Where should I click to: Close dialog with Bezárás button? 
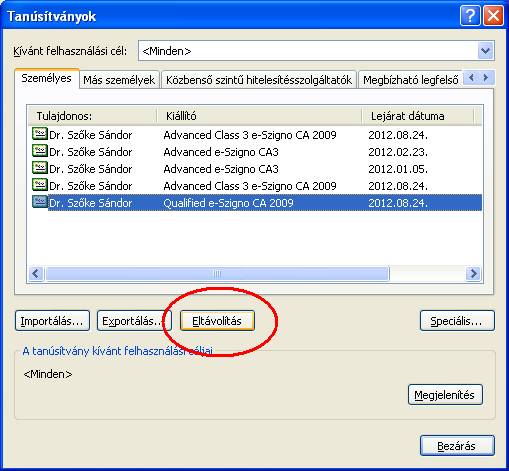[x=457, y=446]
